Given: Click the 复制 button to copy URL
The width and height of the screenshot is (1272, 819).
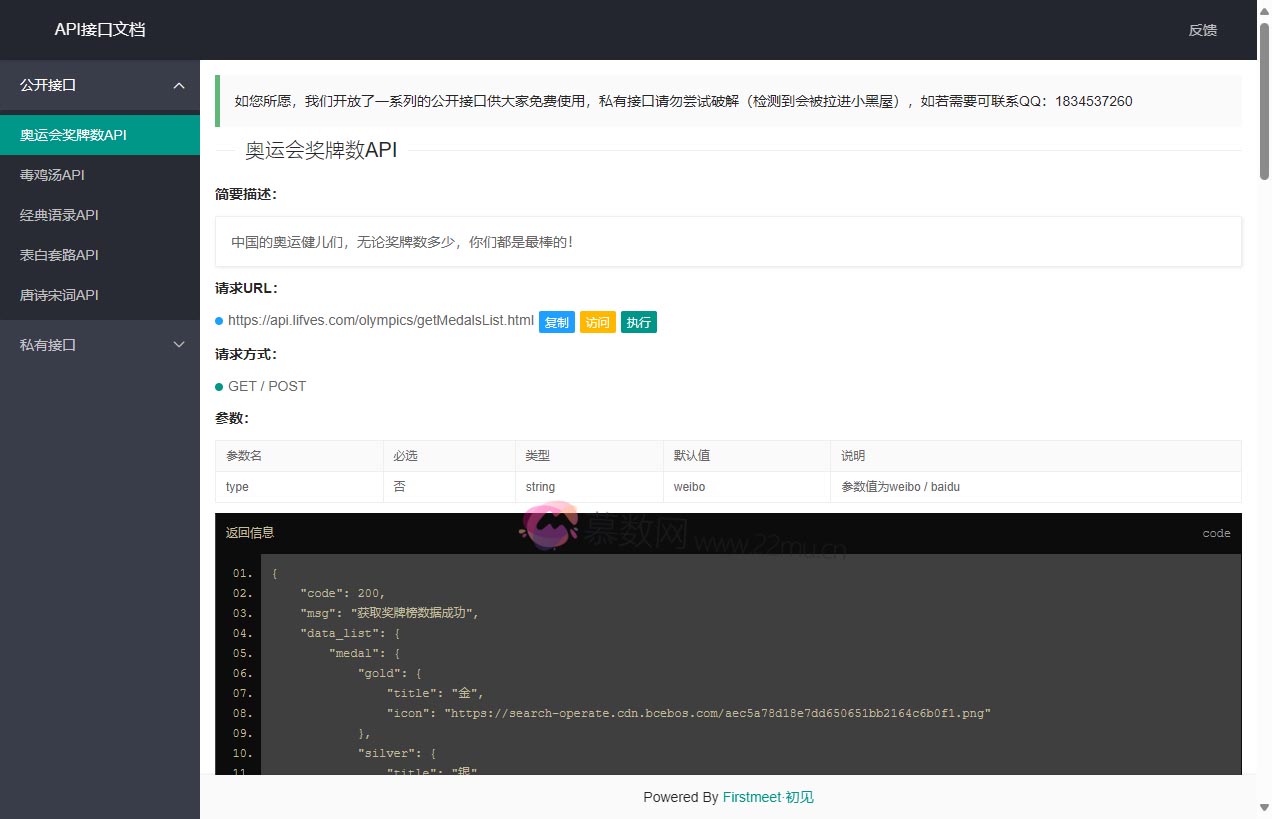Looking at the screenshot, I should click(557, 322).
